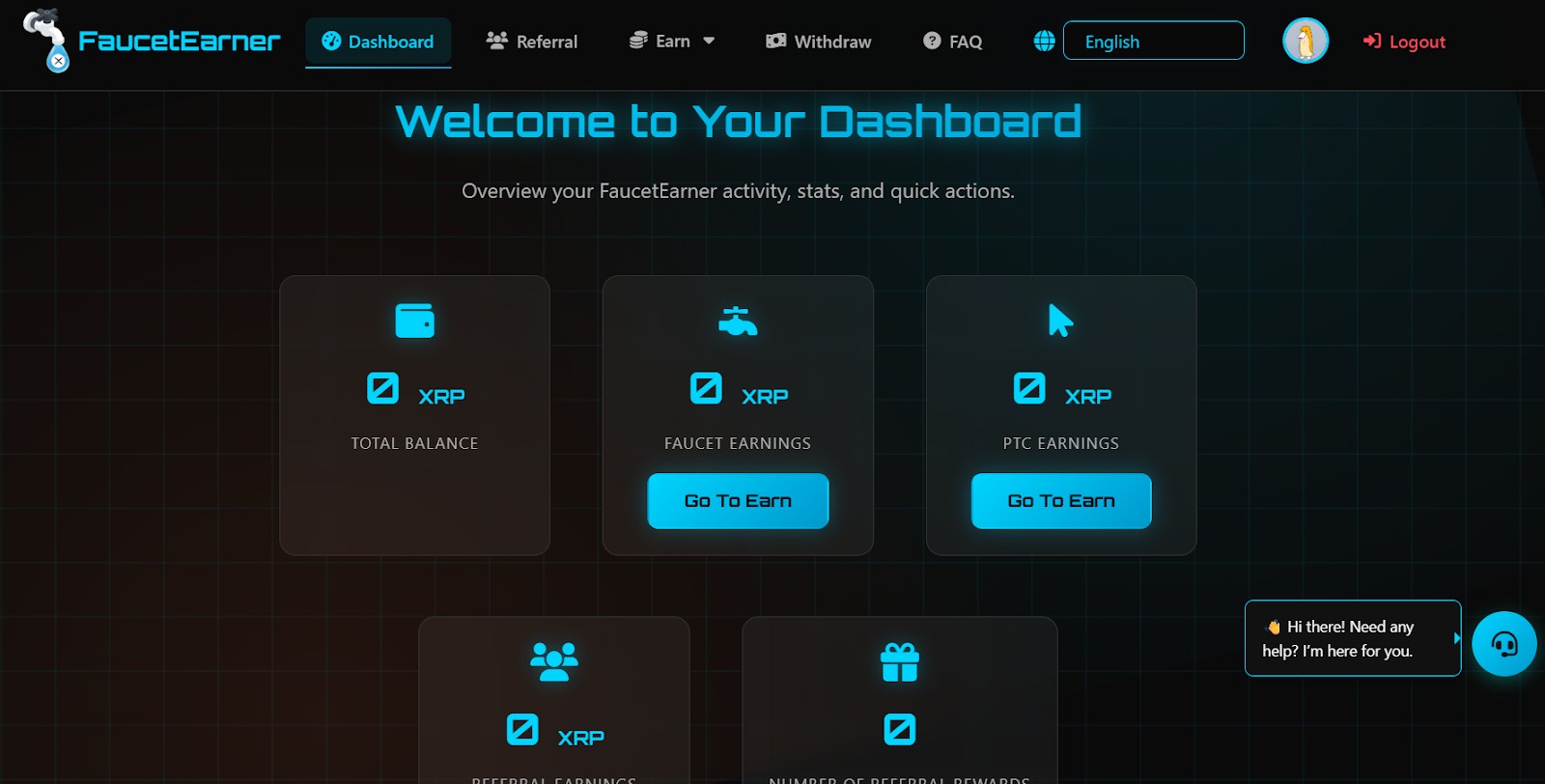
Task: Open the support chat headset button
Action: pos(1504,644)
